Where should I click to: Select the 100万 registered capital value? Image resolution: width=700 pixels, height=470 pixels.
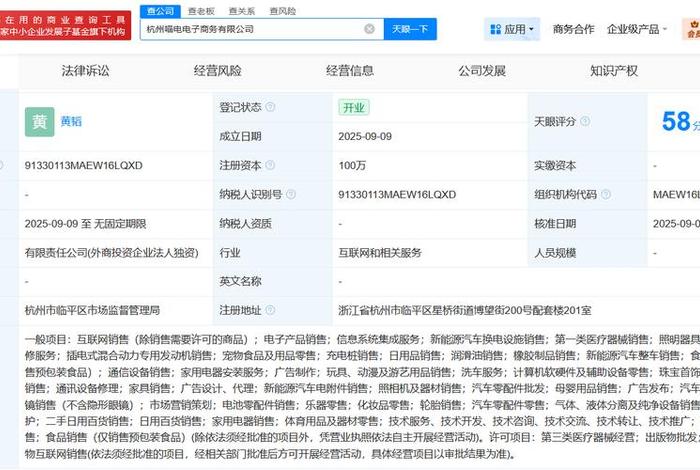click(x=352, y=166)
